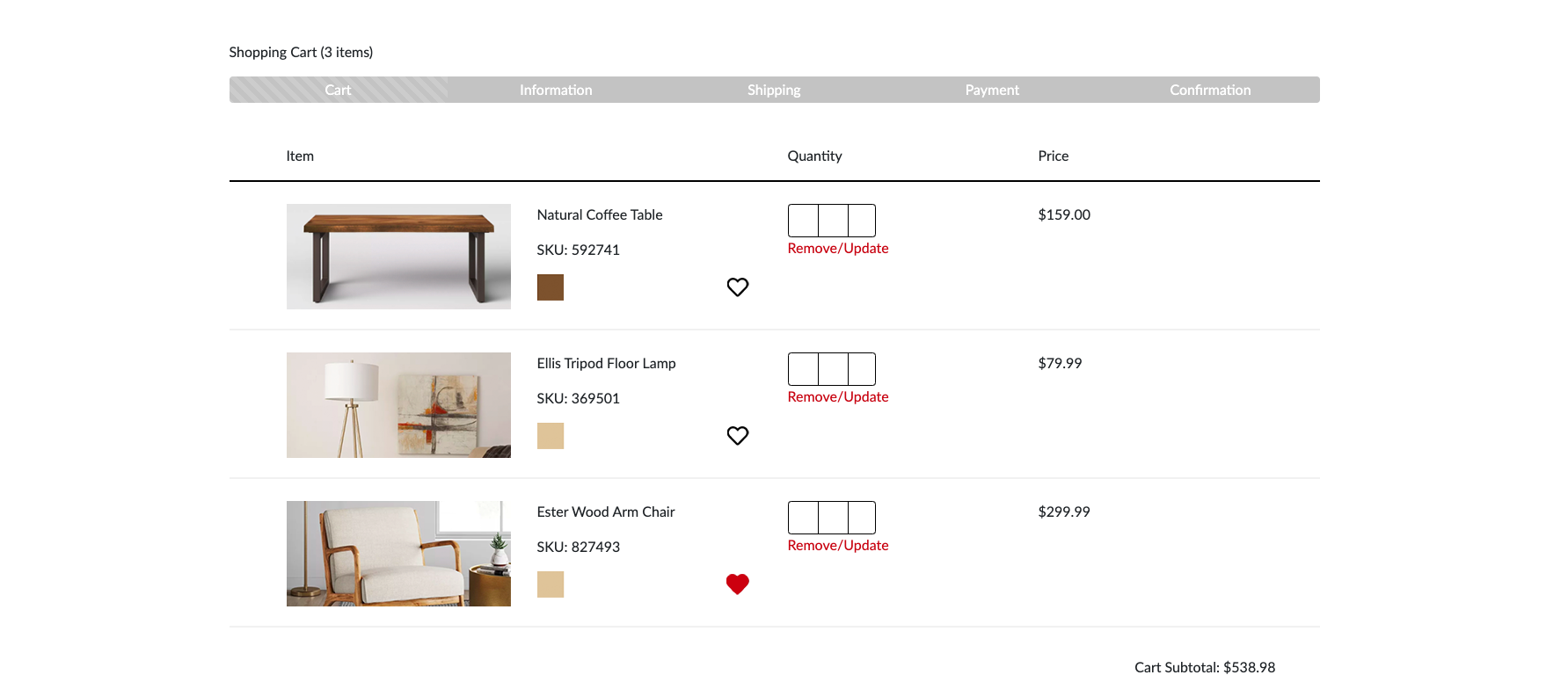The width and height of the screenshot is (1568, 675).
Task: Select the Confirmation step tab
Action: tap(1210, 90)
